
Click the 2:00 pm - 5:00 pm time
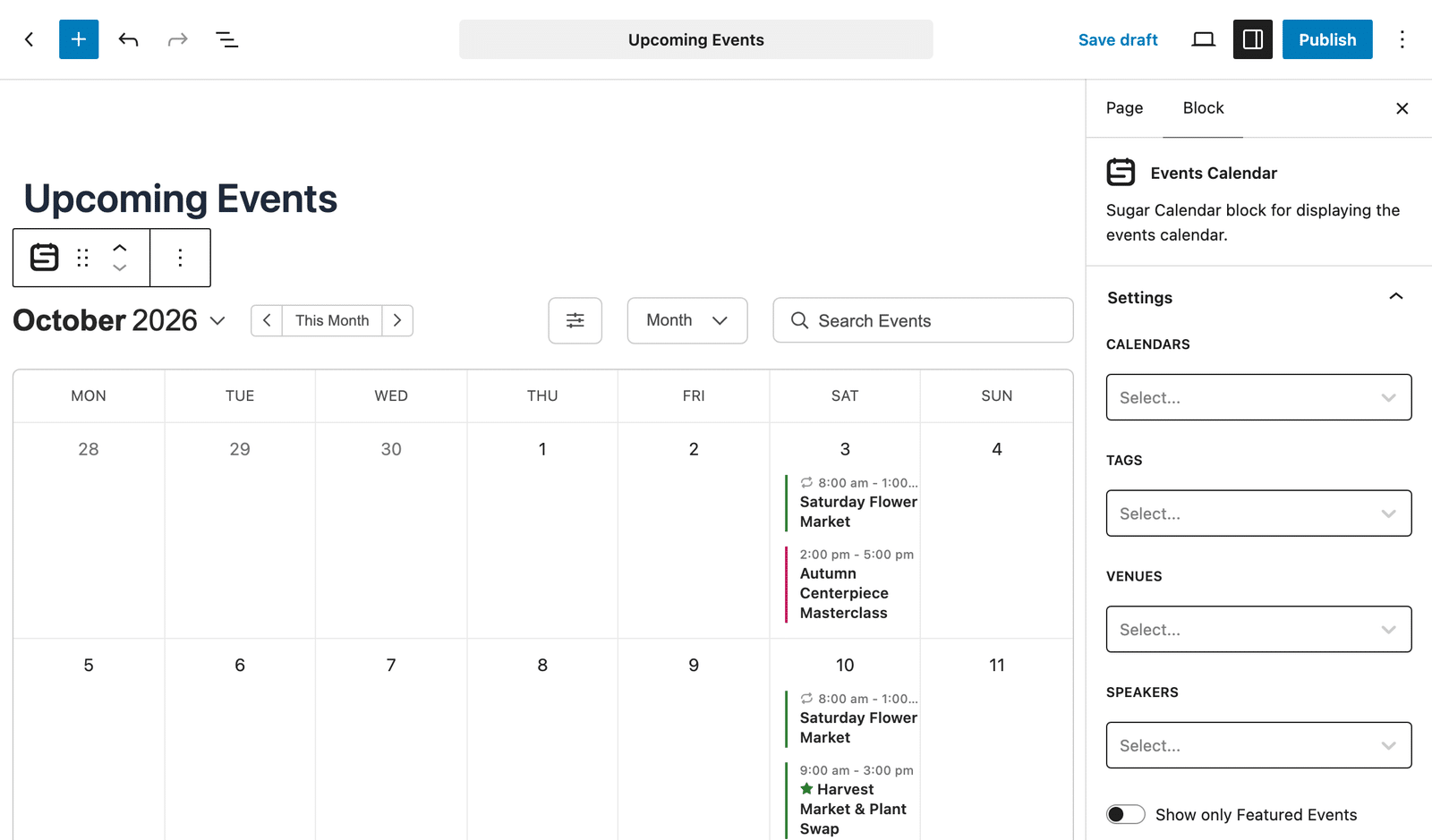857,554
